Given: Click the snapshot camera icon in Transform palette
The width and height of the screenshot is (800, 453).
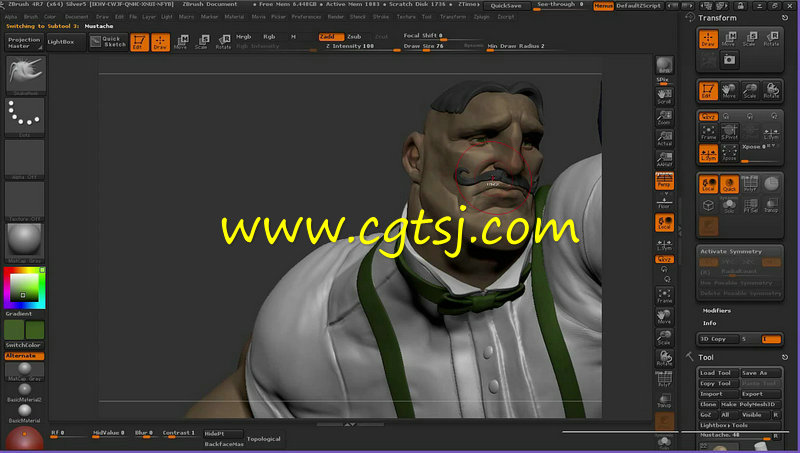Looking at the screenshot, I should point(730,60).
